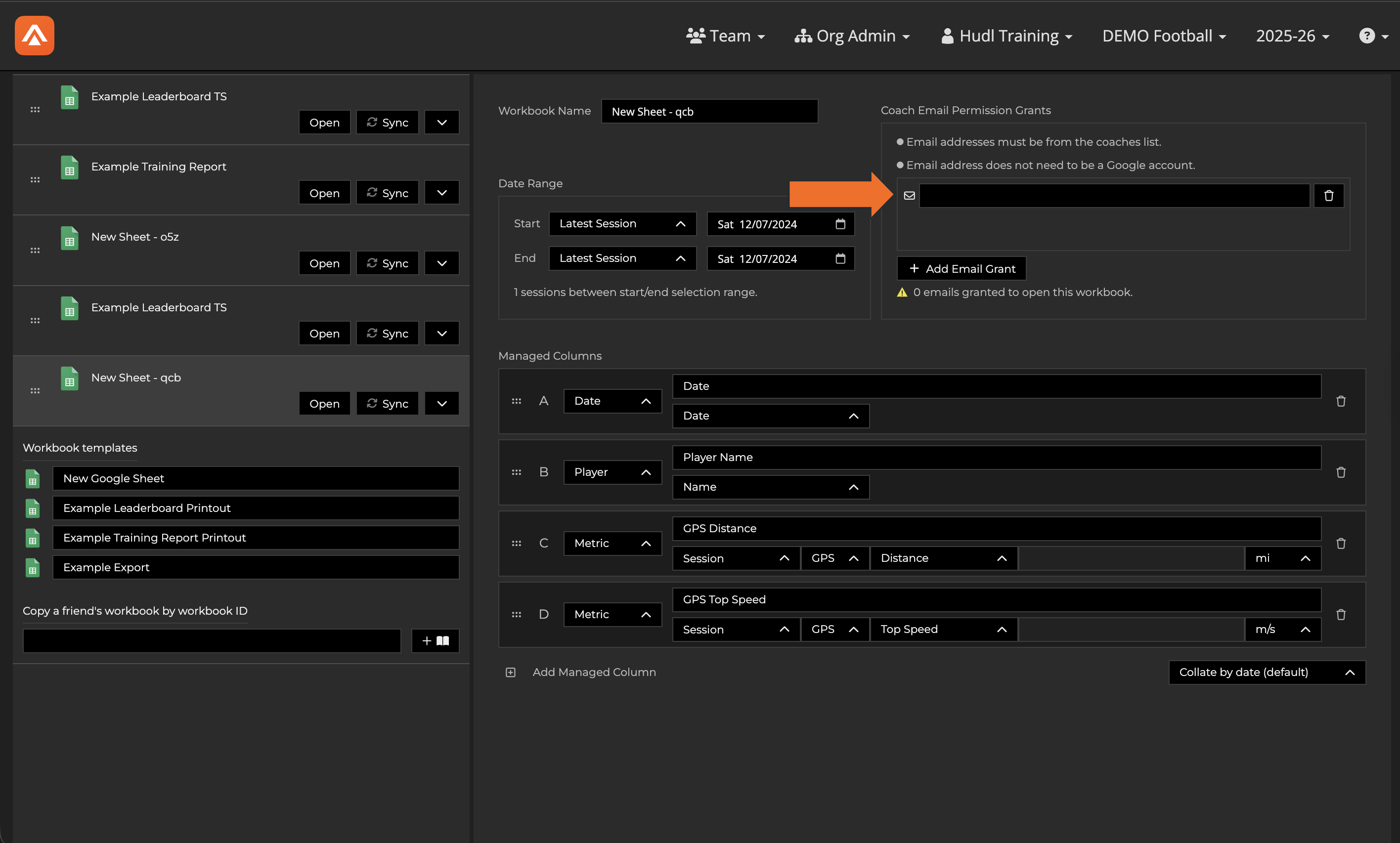Click the coach email address input field

1114,195
